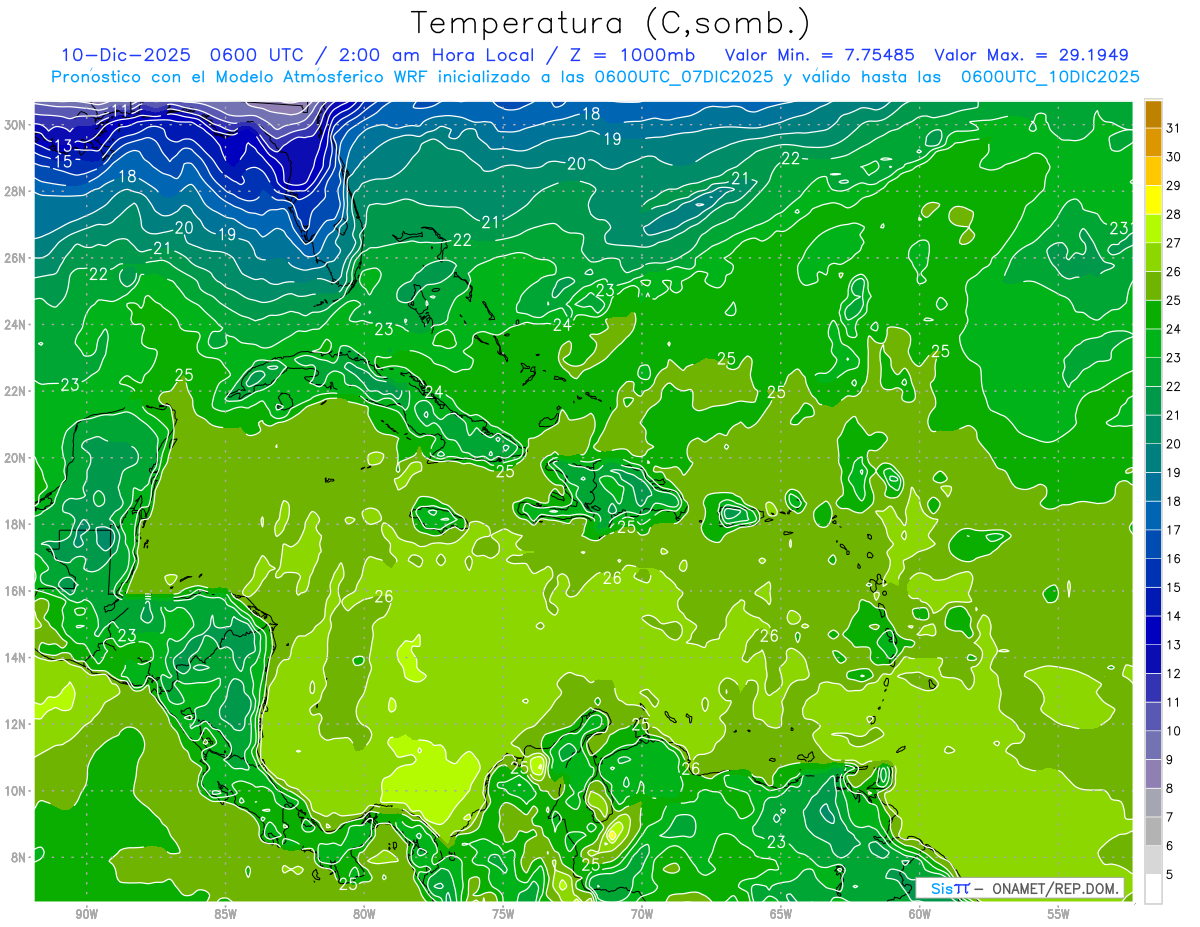
Task: Click the legend value "12" on the color bar
Action: coord(1173,673)
